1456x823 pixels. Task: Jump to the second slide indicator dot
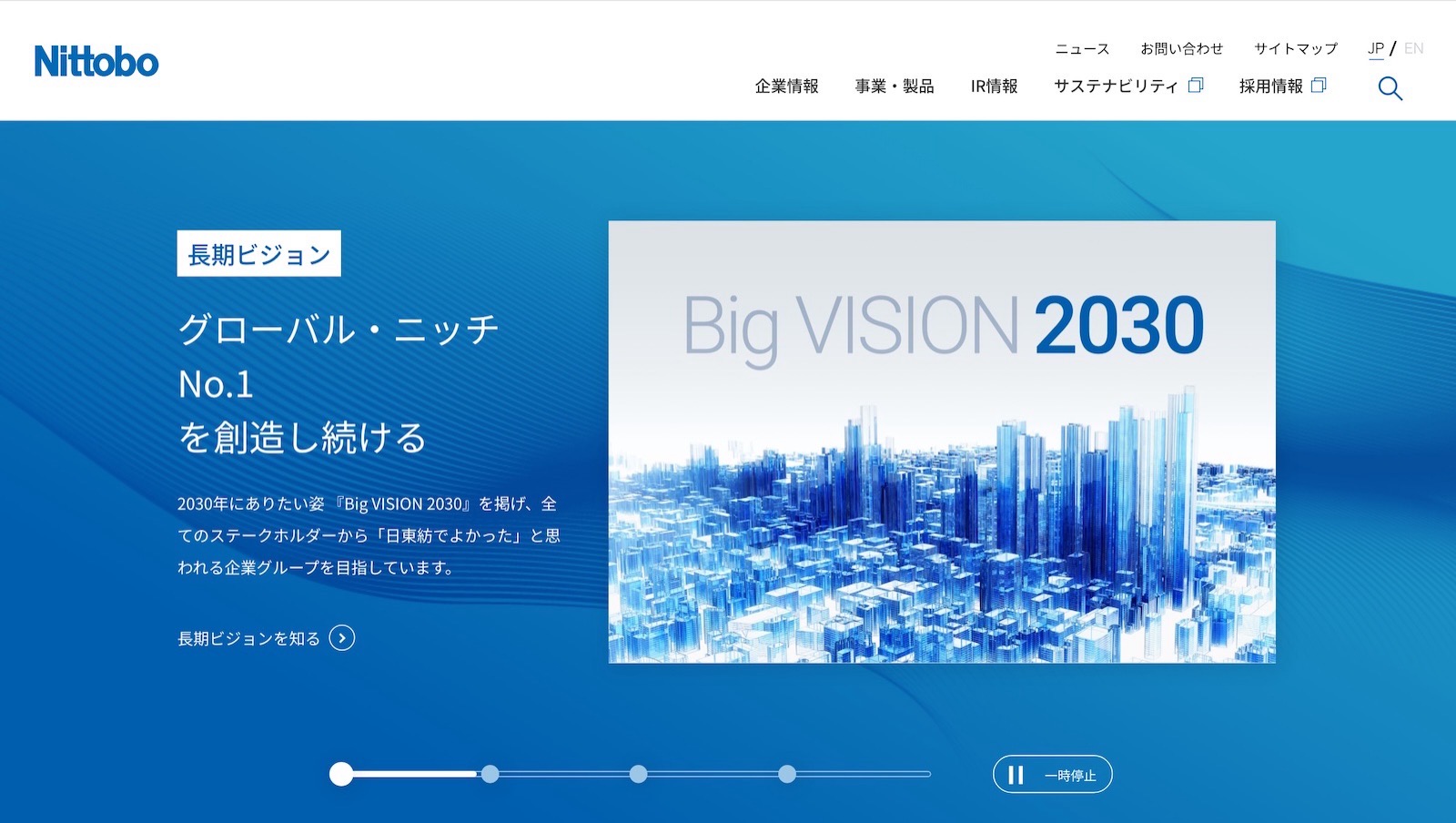[490, 774]
